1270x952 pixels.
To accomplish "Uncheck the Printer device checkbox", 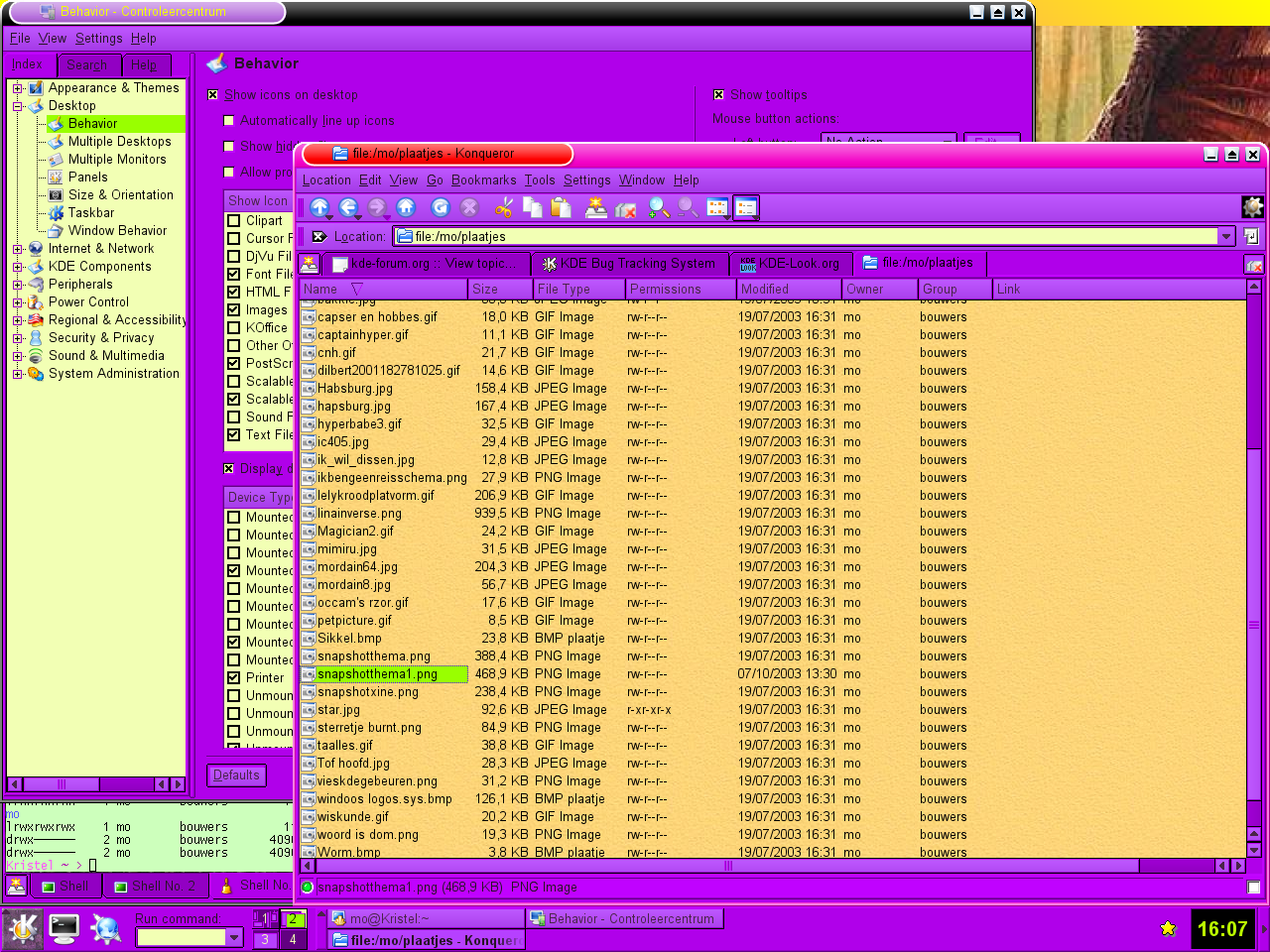I will coord(234,678).
